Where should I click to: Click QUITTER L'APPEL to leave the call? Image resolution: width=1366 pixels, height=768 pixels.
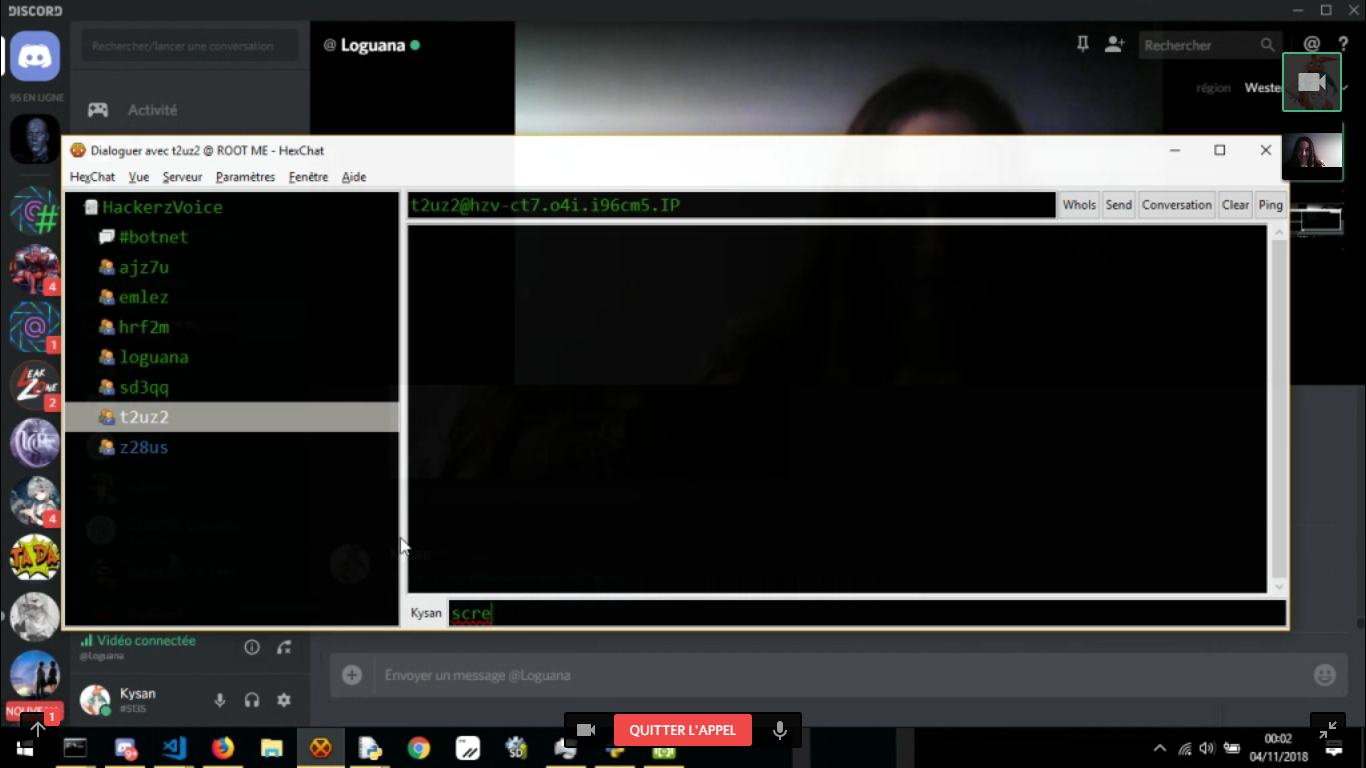pyautogui.click(x=683, y=730)
